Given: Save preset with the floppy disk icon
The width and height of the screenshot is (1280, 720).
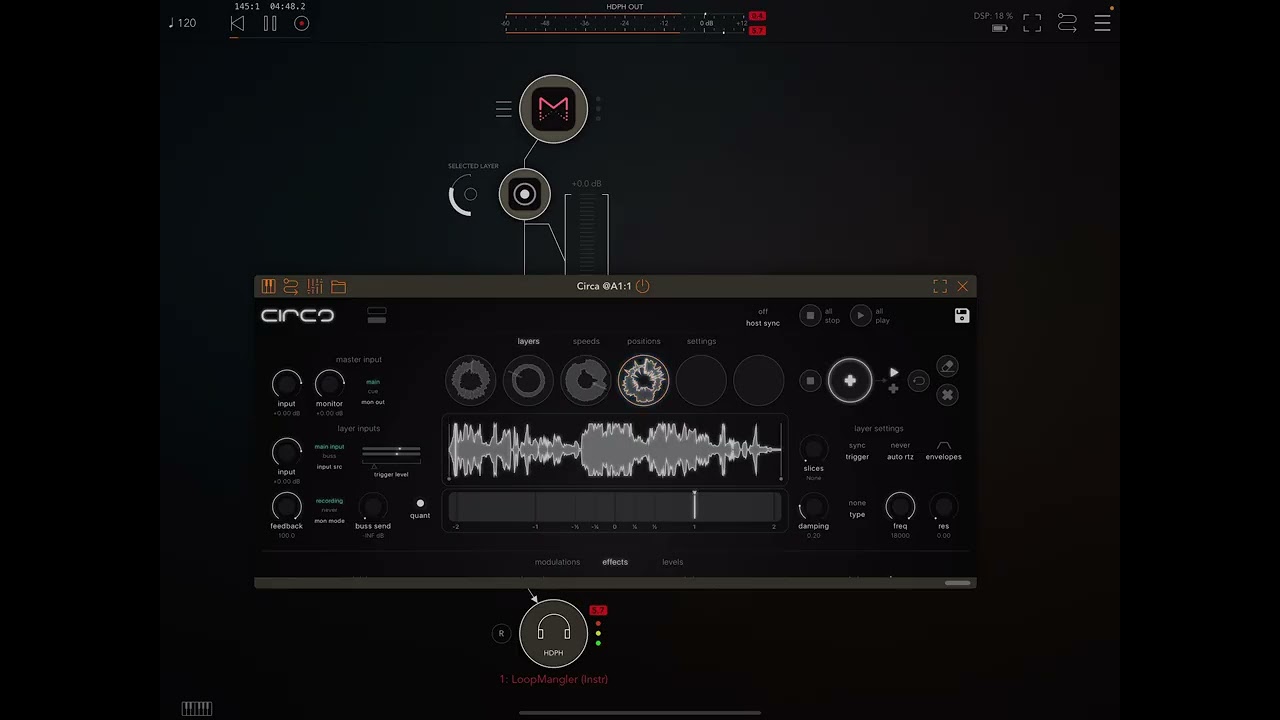Looking at the screenshot, I should point(962,315).
